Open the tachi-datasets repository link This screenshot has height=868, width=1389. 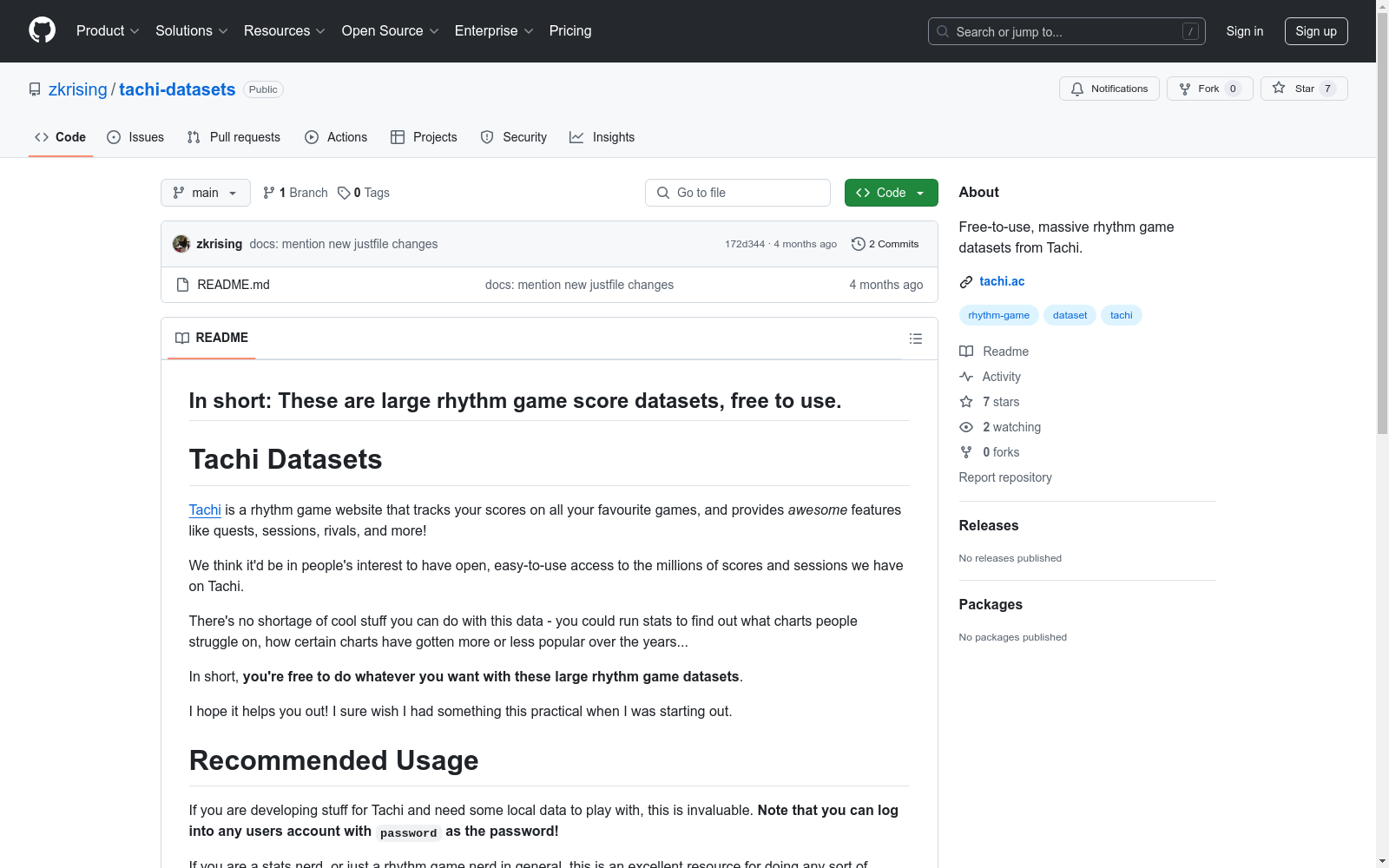(177, 89)
